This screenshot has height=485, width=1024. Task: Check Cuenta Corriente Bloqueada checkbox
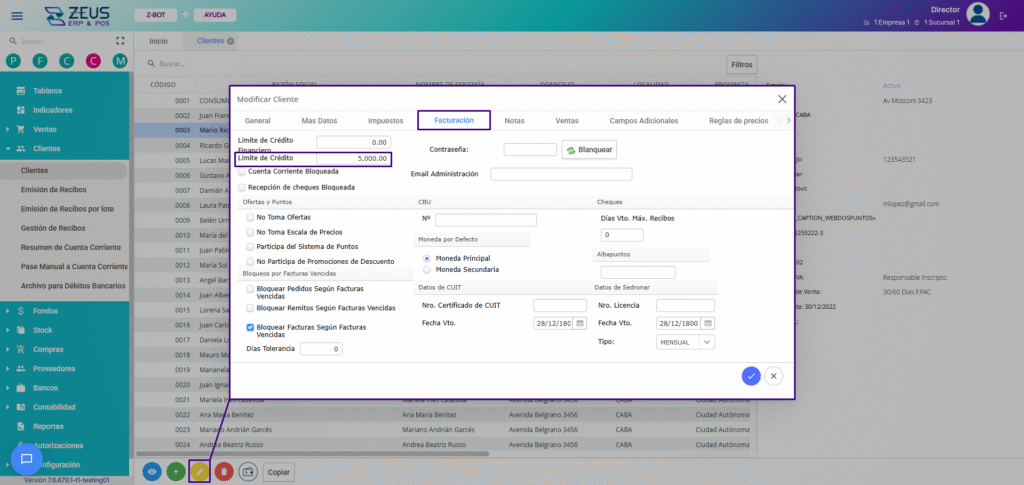click(242, 171)
